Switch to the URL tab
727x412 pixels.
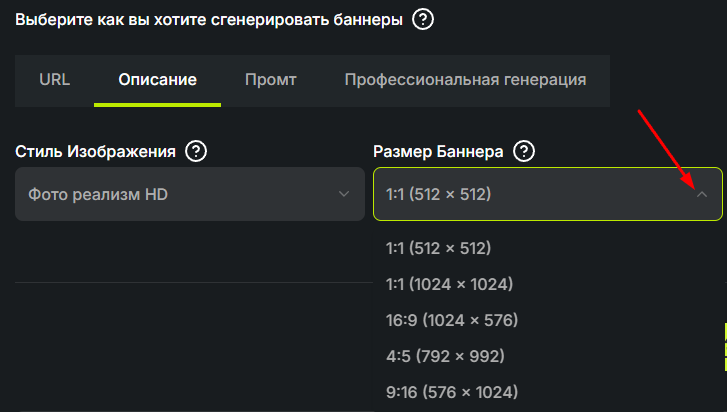pyautogui.click(x=55, y=80)
